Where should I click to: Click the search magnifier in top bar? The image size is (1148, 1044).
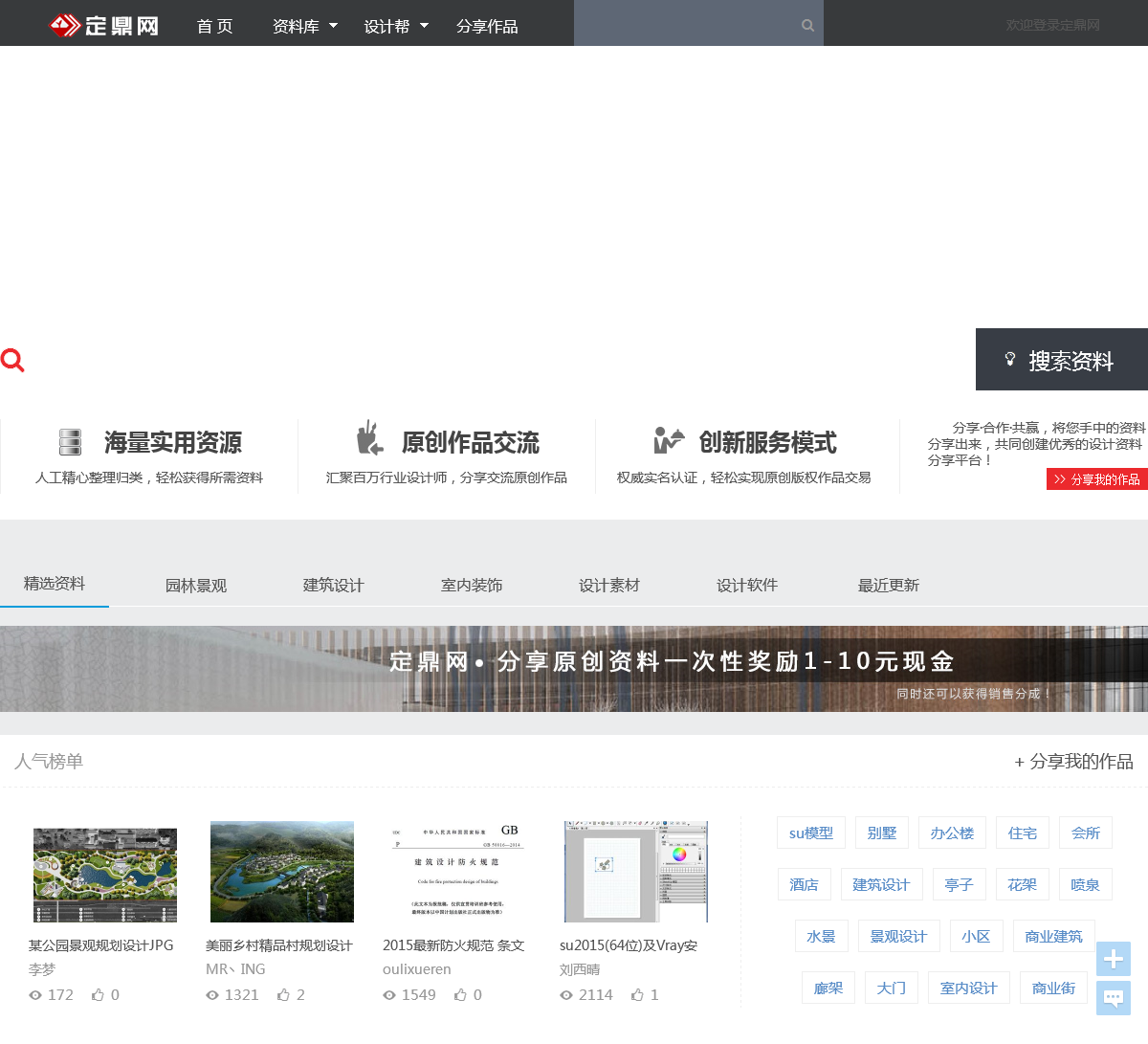click(x=808, y=26)
